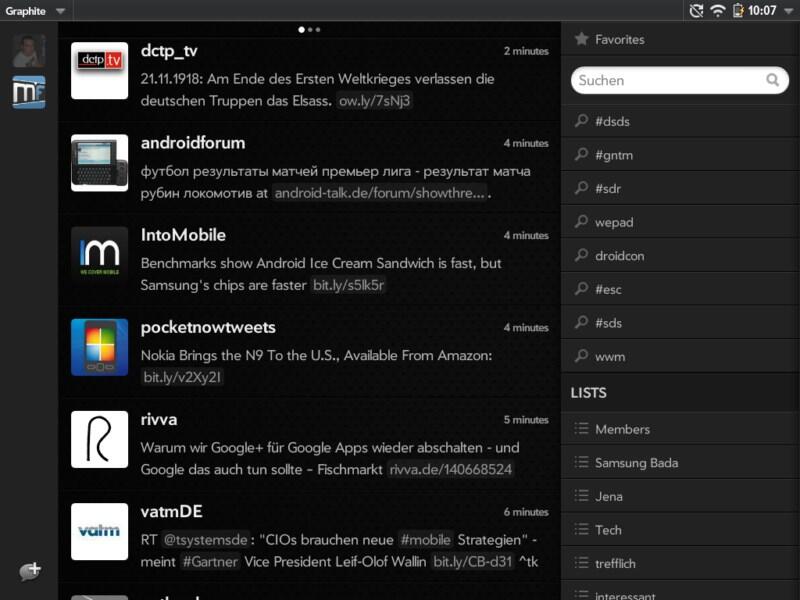The width and height of the screenshot is (800, 600).
Task: Open #Gartner hashtag in vatmDE tweet
Action: point(210,562)
